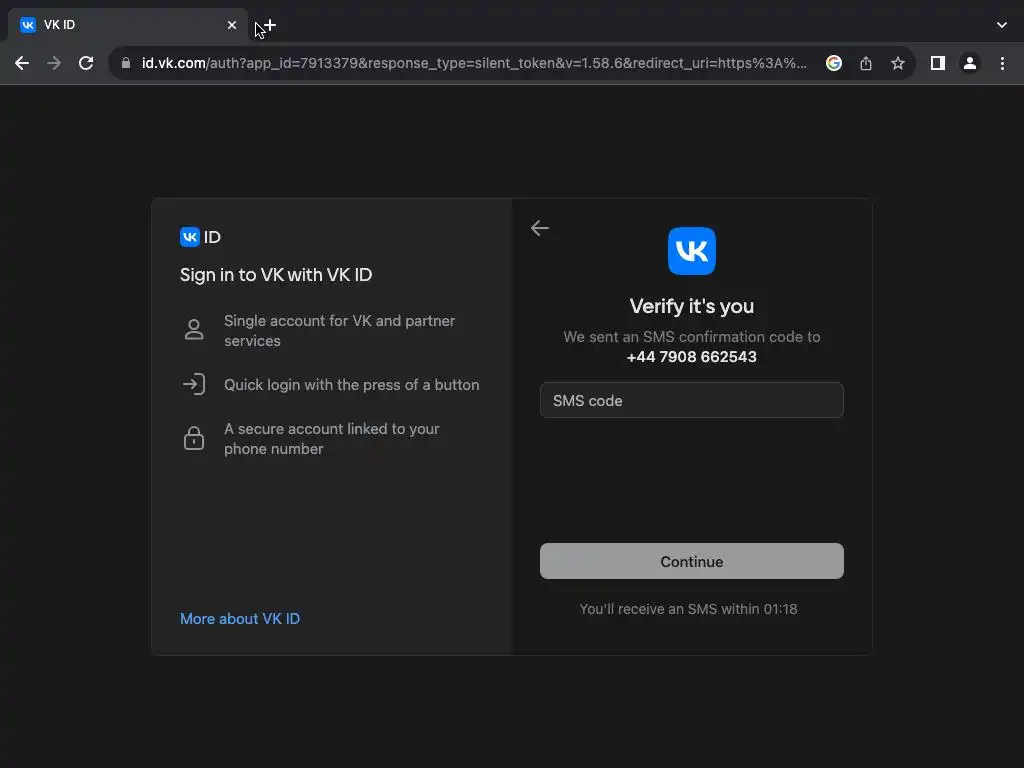Click the login arrow icon beside Quick login
Screen dimensions: 1024x768
click(194, 384)
